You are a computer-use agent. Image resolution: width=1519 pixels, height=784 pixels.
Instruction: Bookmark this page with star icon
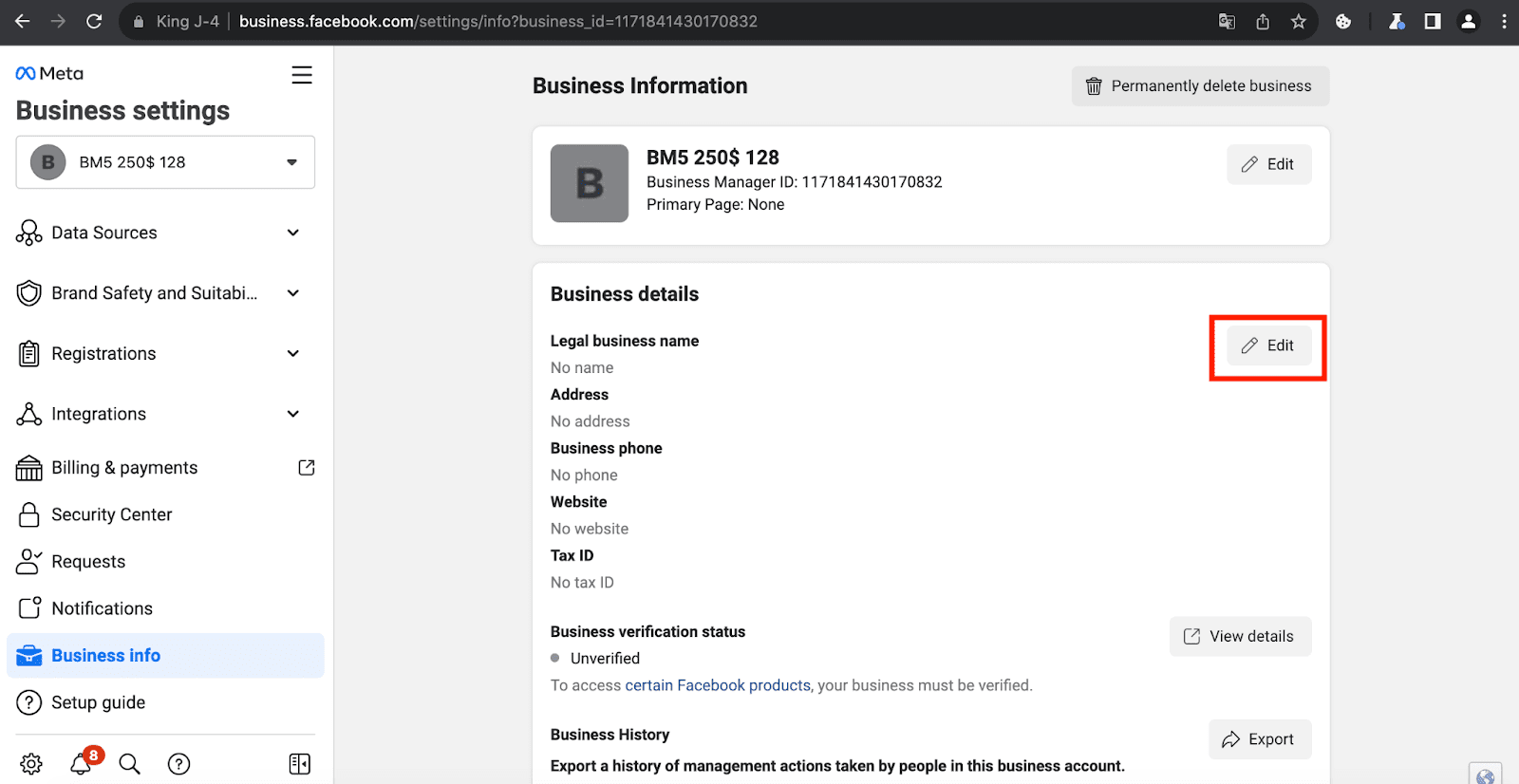tap(1299, 21)
